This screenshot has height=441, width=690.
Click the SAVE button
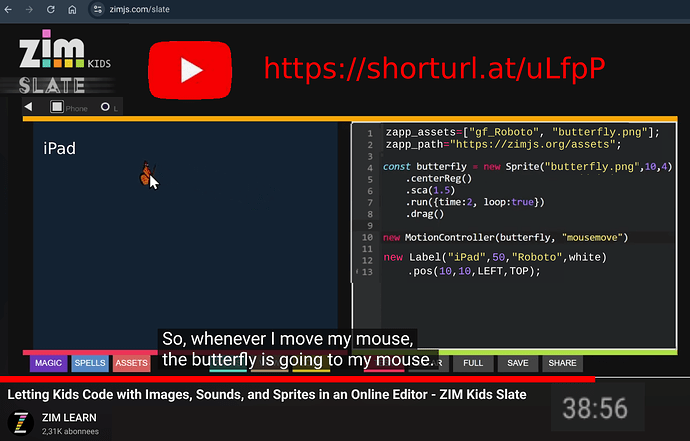click(x=518, y=363)
